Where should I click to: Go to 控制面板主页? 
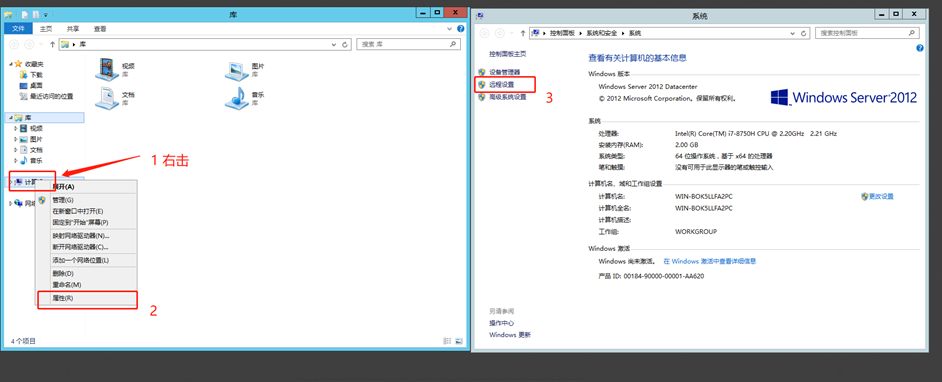(508, 53)
